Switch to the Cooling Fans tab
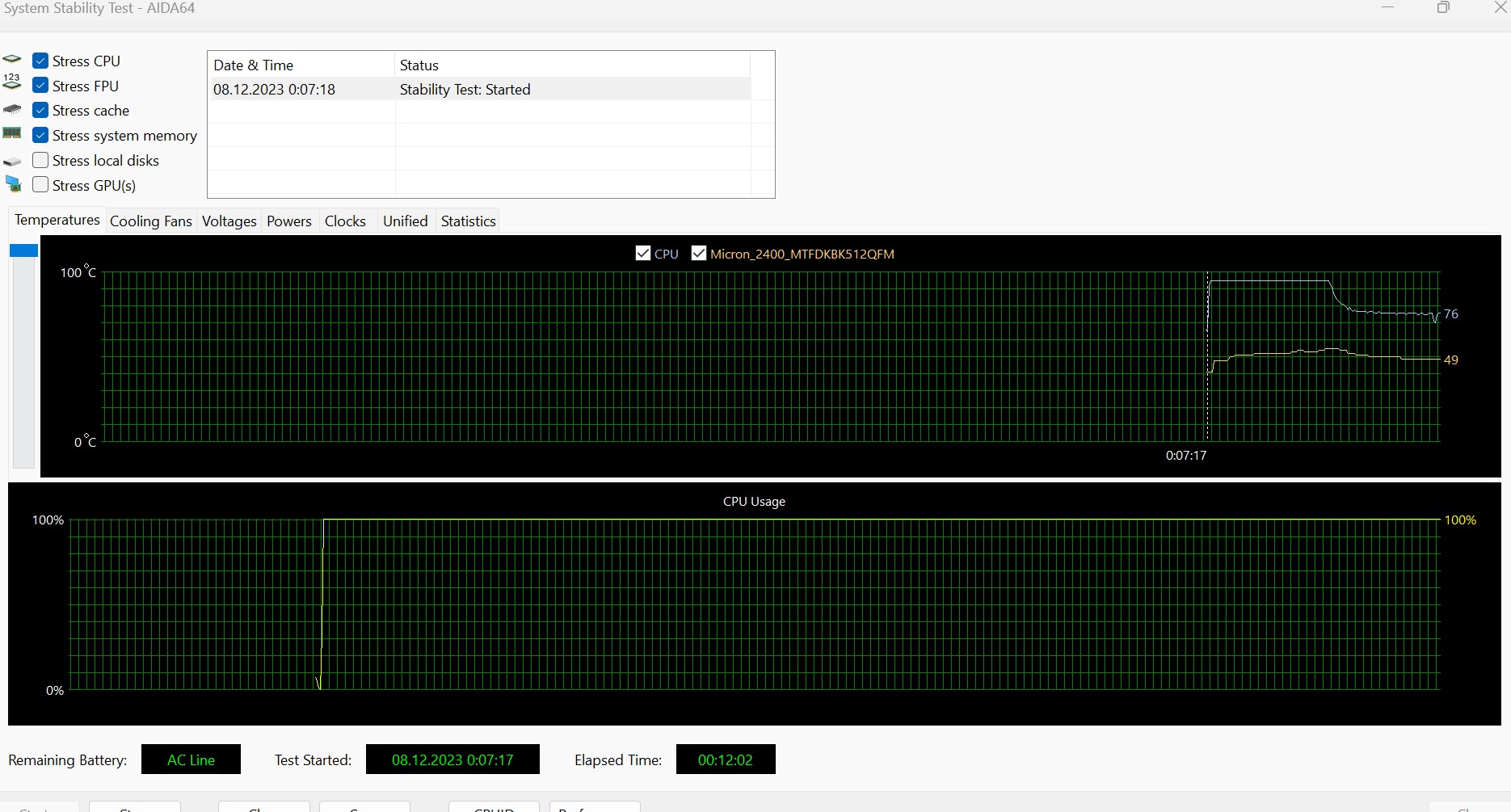 150,221
